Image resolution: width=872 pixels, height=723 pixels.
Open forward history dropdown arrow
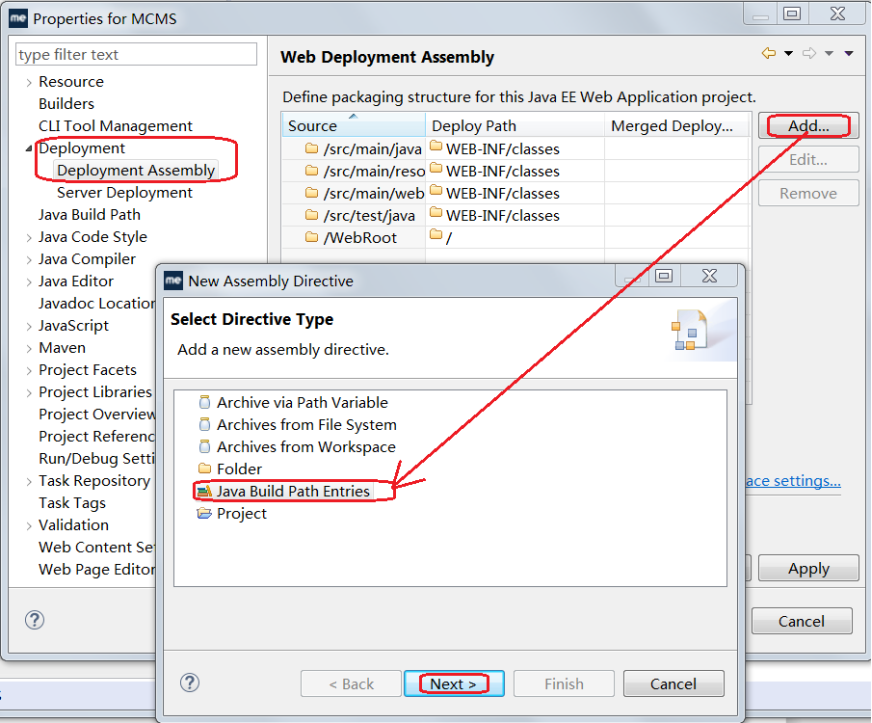[x=829, y=53]
